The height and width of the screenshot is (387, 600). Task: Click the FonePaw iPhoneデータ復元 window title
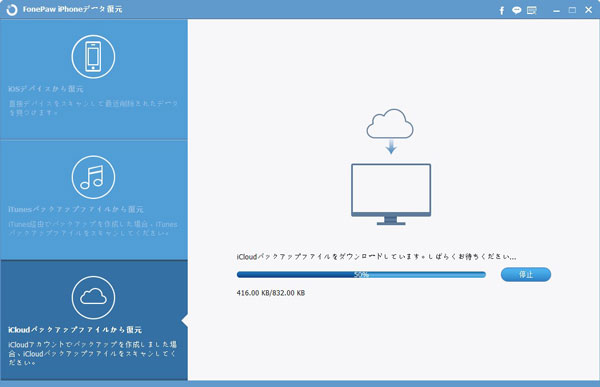72,9
